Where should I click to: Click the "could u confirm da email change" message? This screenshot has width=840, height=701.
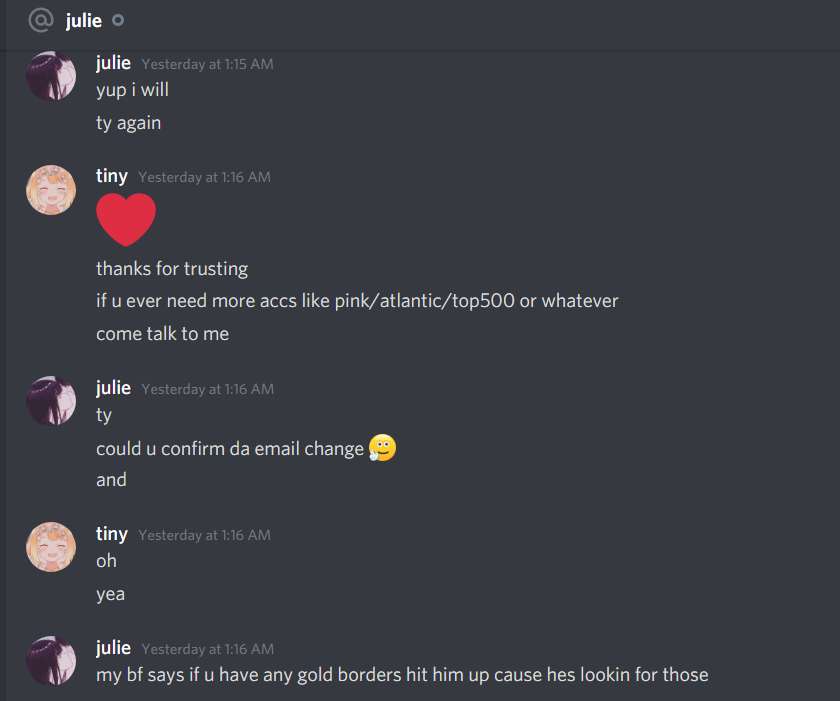tap(230, 448)
